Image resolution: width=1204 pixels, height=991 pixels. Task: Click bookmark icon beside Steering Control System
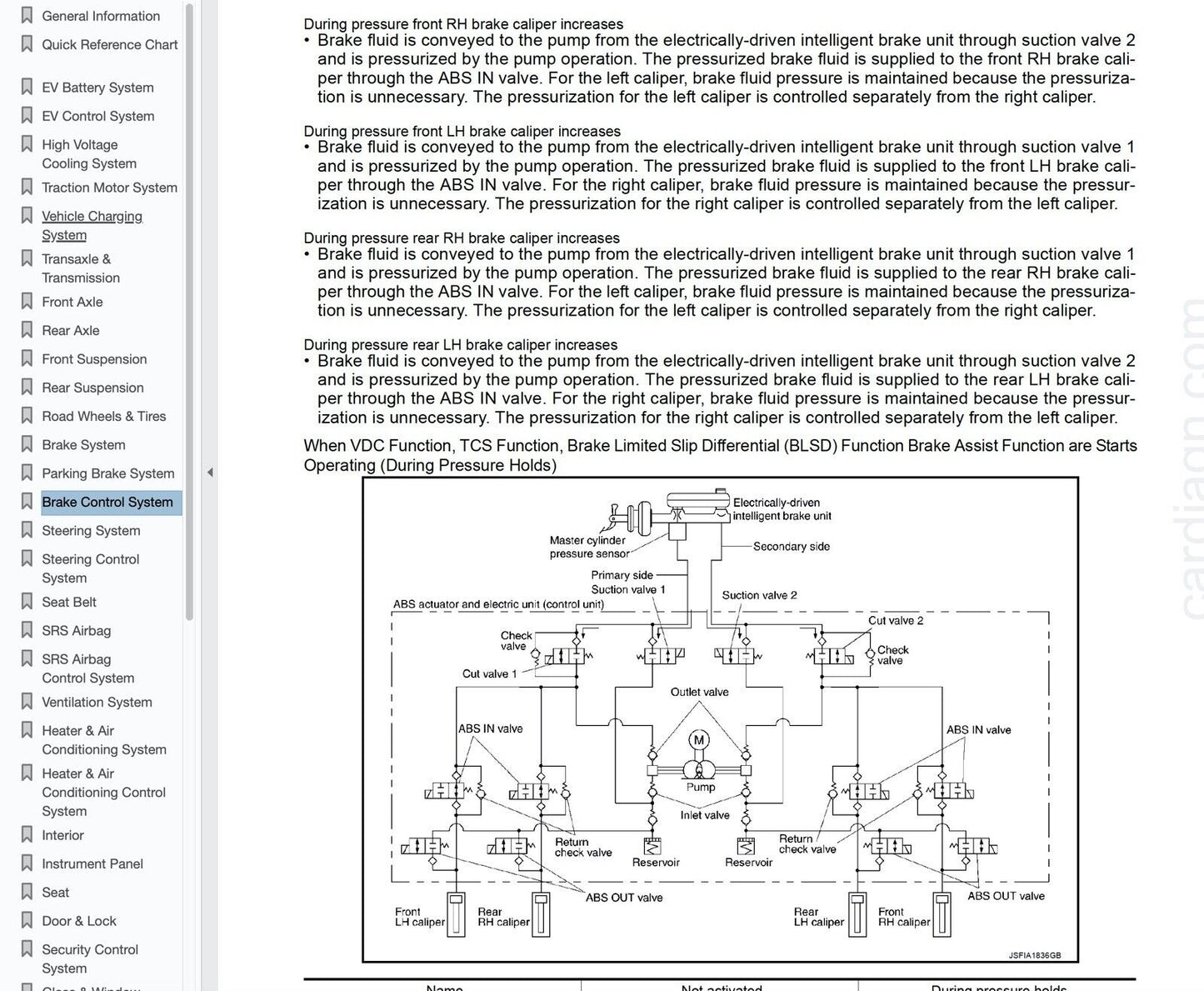(27, 558)
